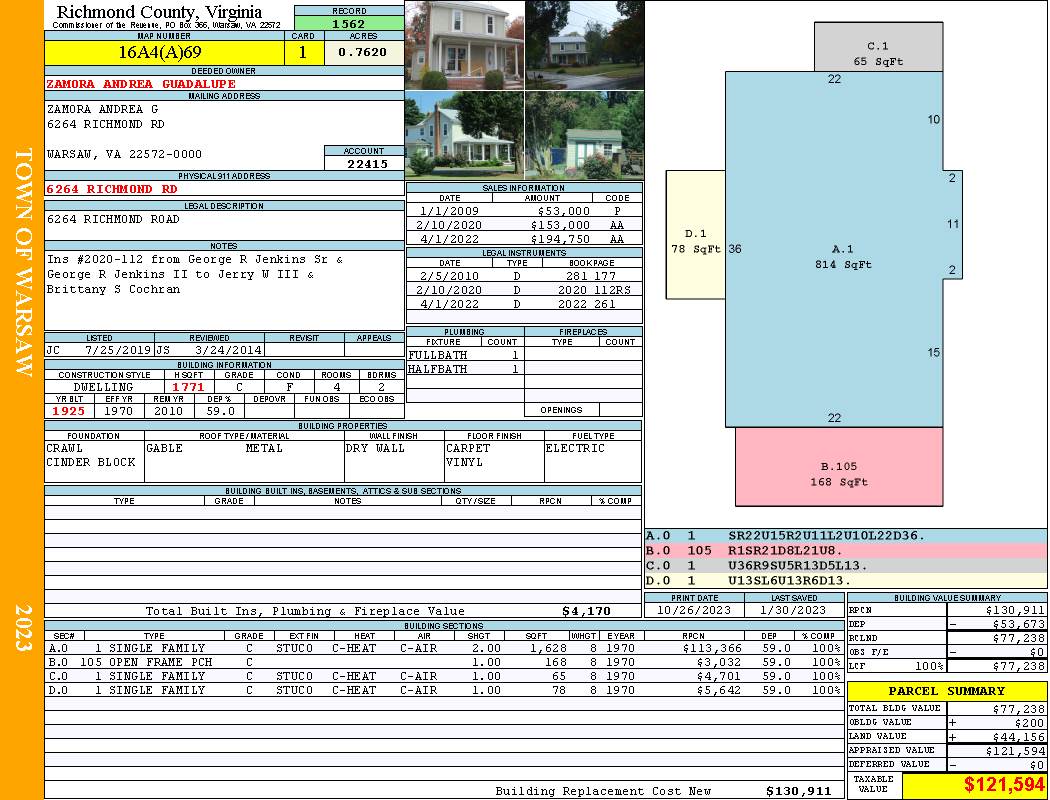
Task: Select the side-view house photo with chimney
Action: click(x=465, y=135)
